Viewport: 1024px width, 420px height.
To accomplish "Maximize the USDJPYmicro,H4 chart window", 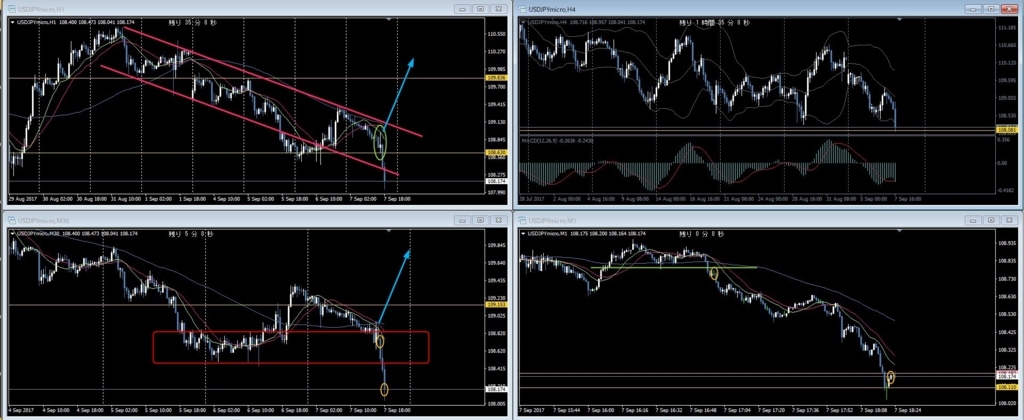I will coord(991,8).
